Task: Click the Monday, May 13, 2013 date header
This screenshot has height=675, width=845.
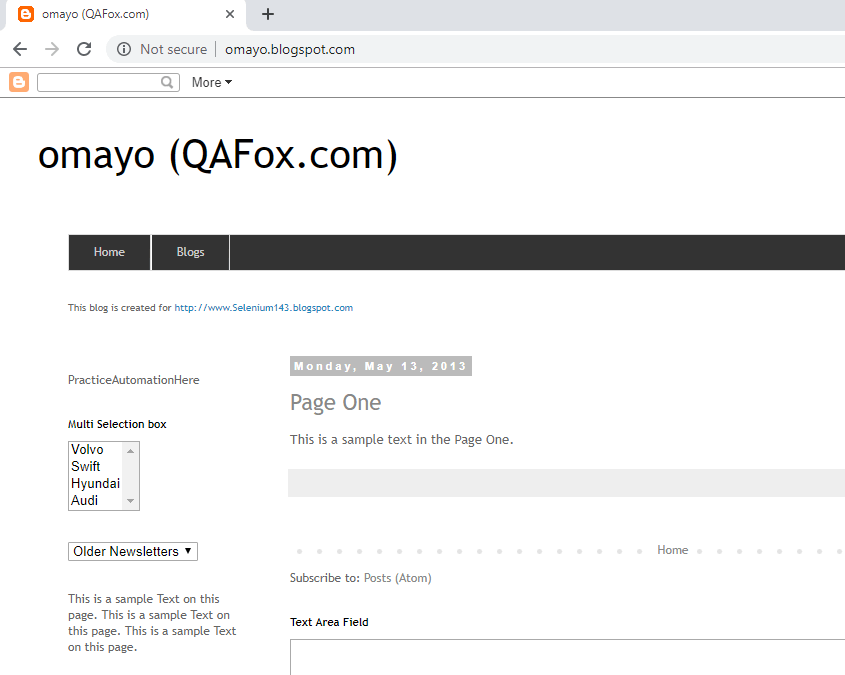Action: click(380, 366)
